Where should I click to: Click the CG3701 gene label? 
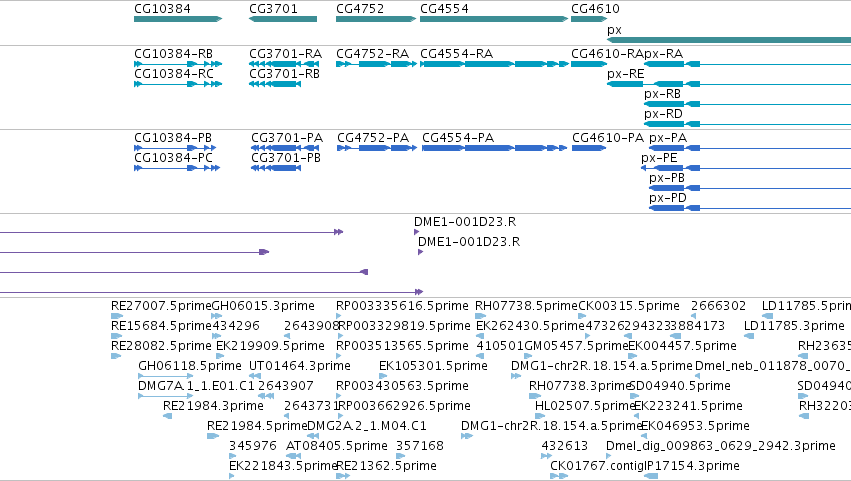(x=274, y=9)
